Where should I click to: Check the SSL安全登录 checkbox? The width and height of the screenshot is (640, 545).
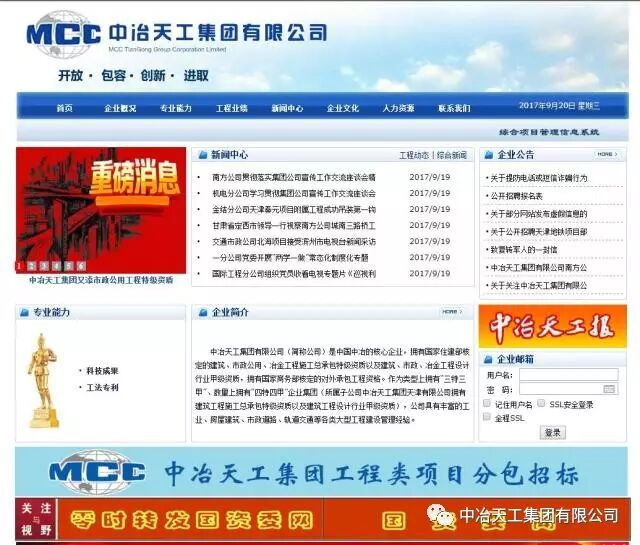(x=541, y=403)
